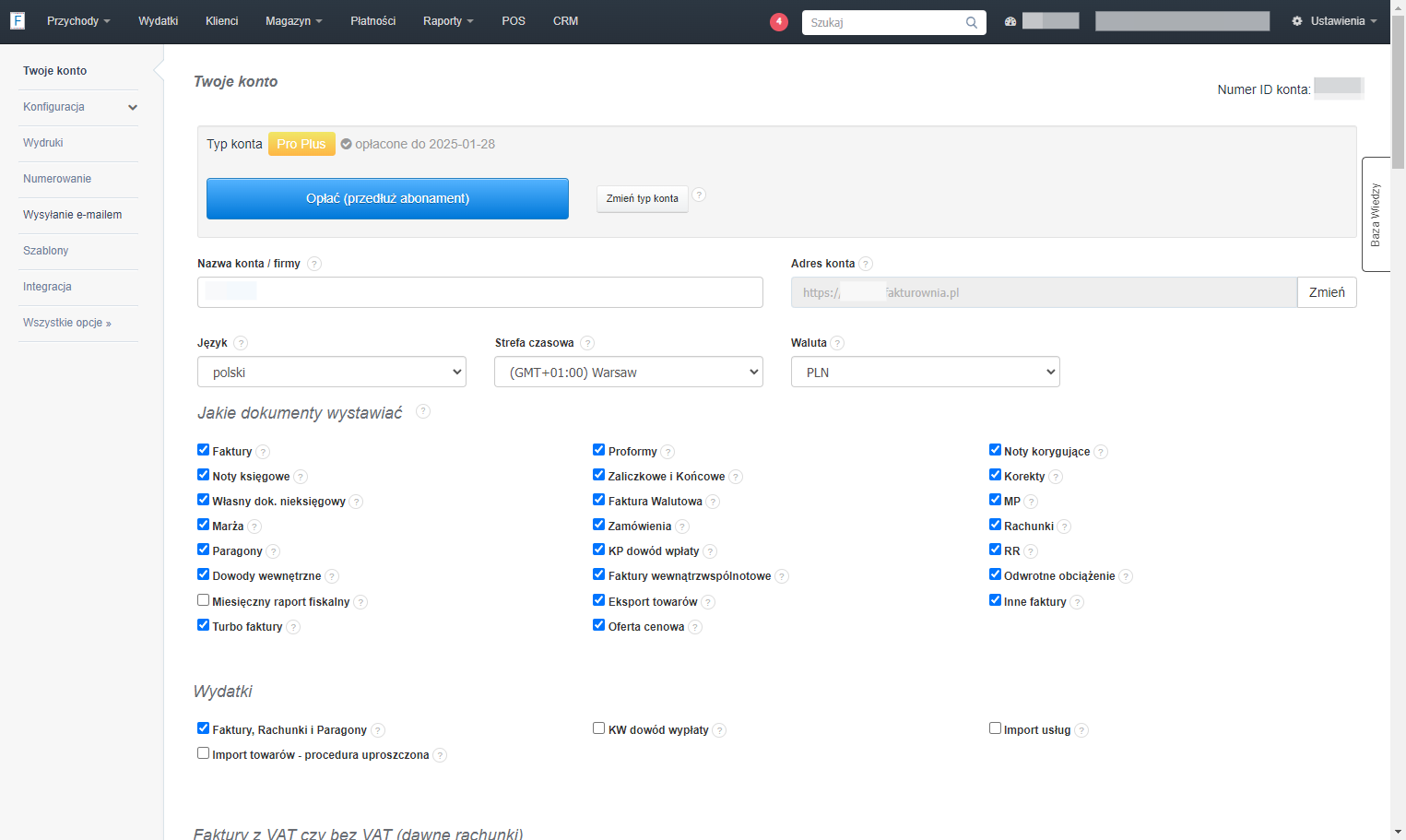Viewport: 1406px width, 840px height.
Task: Toggle the Odwrotne obciążenie checkbox
Action: click(995, 574)
